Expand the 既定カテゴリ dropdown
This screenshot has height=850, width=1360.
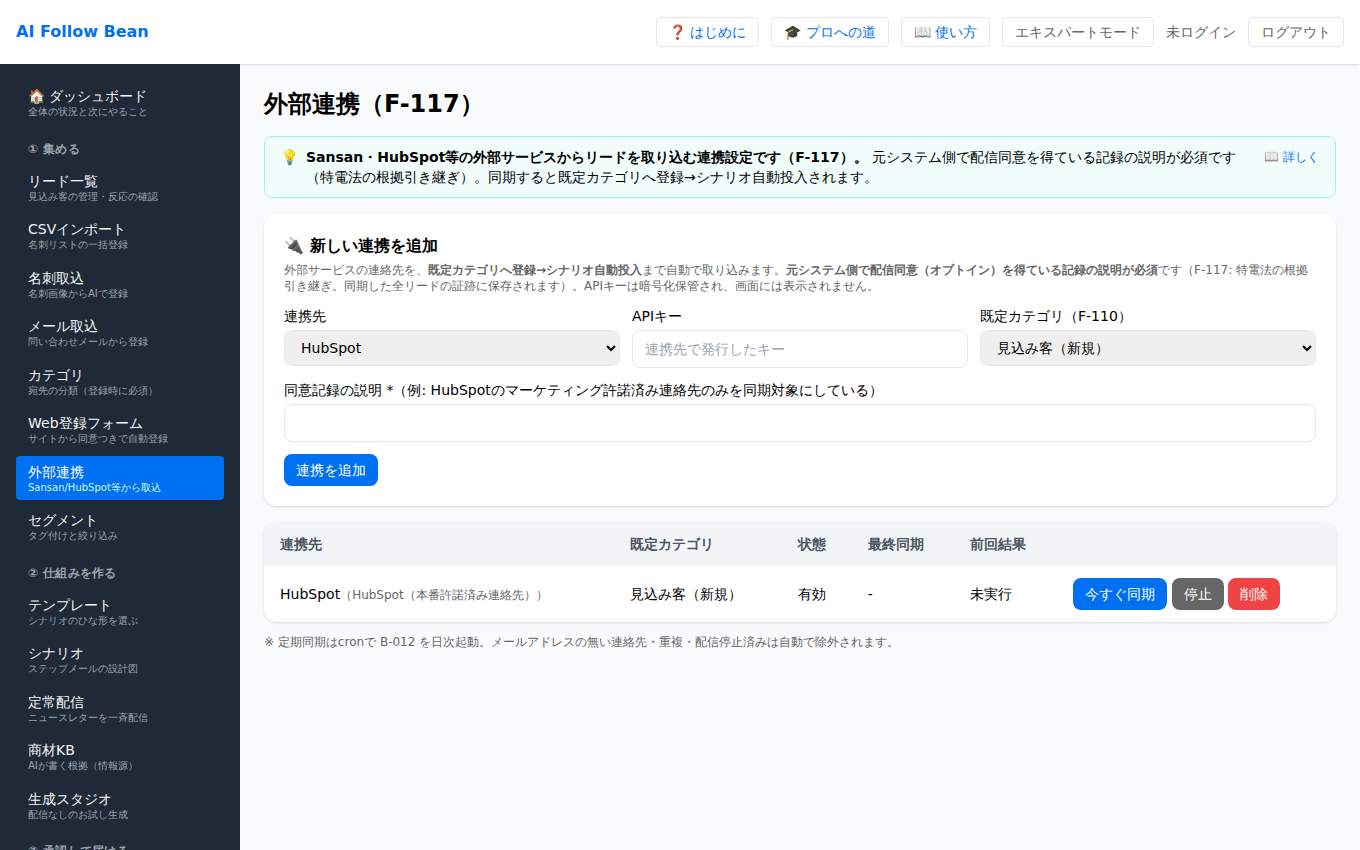[1148, 348]
